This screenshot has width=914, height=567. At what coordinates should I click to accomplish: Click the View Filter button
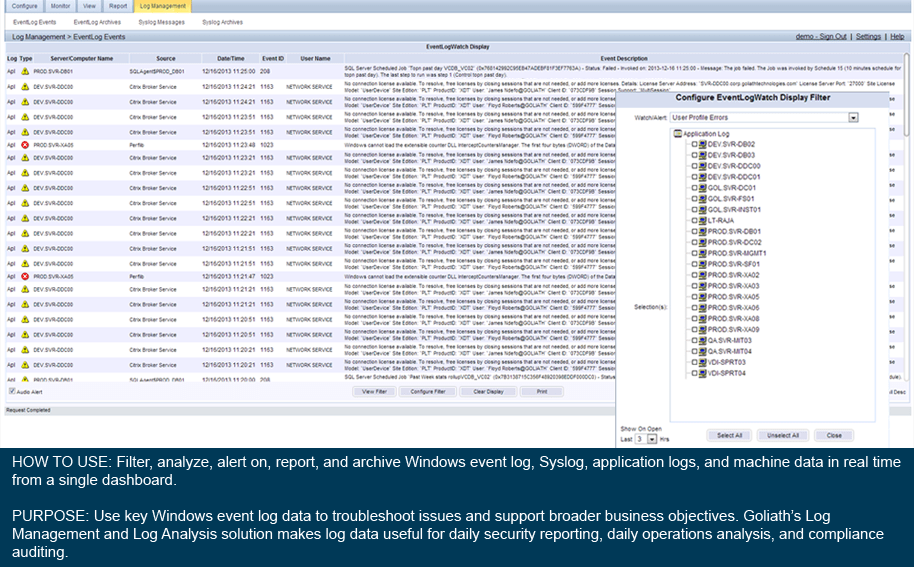pyautogui.click(x=374, y=392)
